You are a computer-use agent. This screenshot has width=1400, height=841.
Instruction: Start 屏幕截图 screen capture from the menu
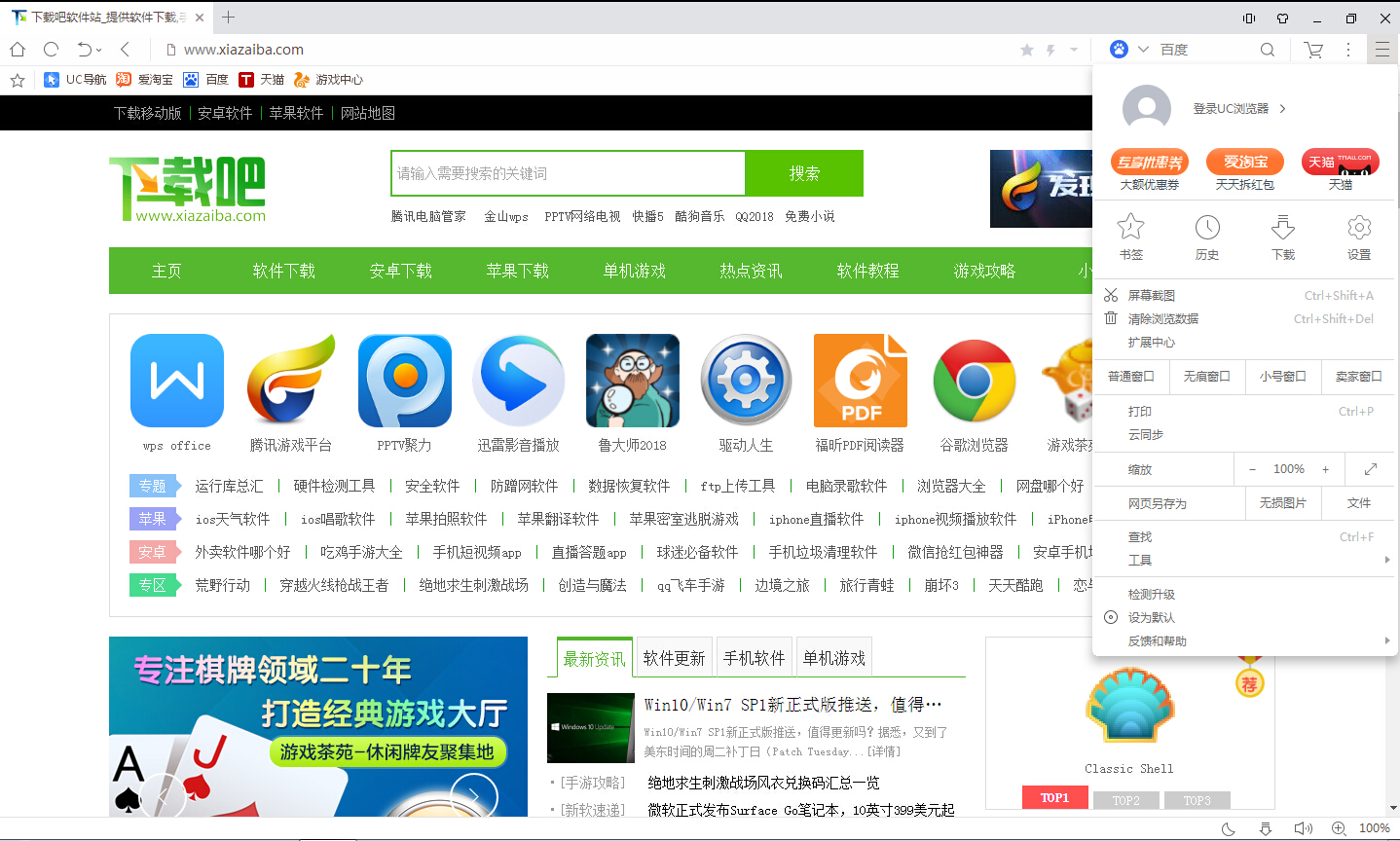coord(1162,294)
